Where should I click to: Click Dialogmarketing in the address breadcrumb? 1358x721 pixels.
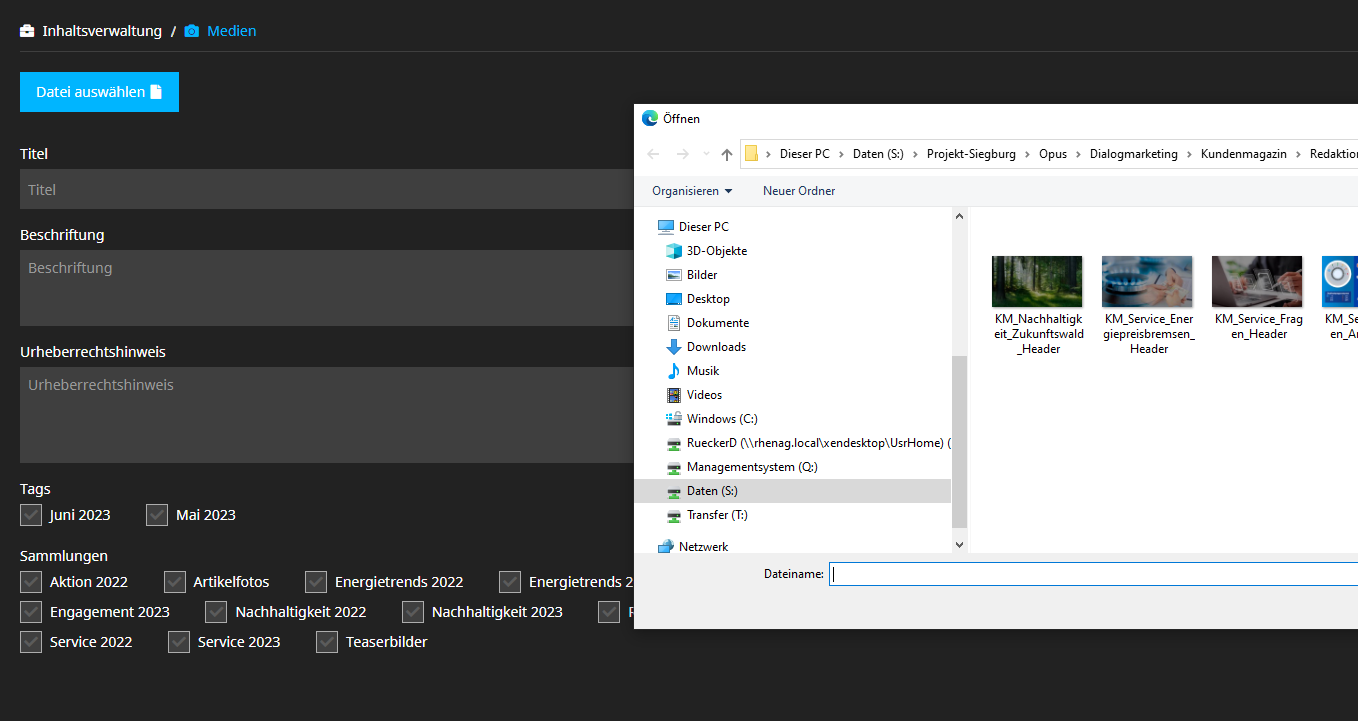tap(1133, 154)
